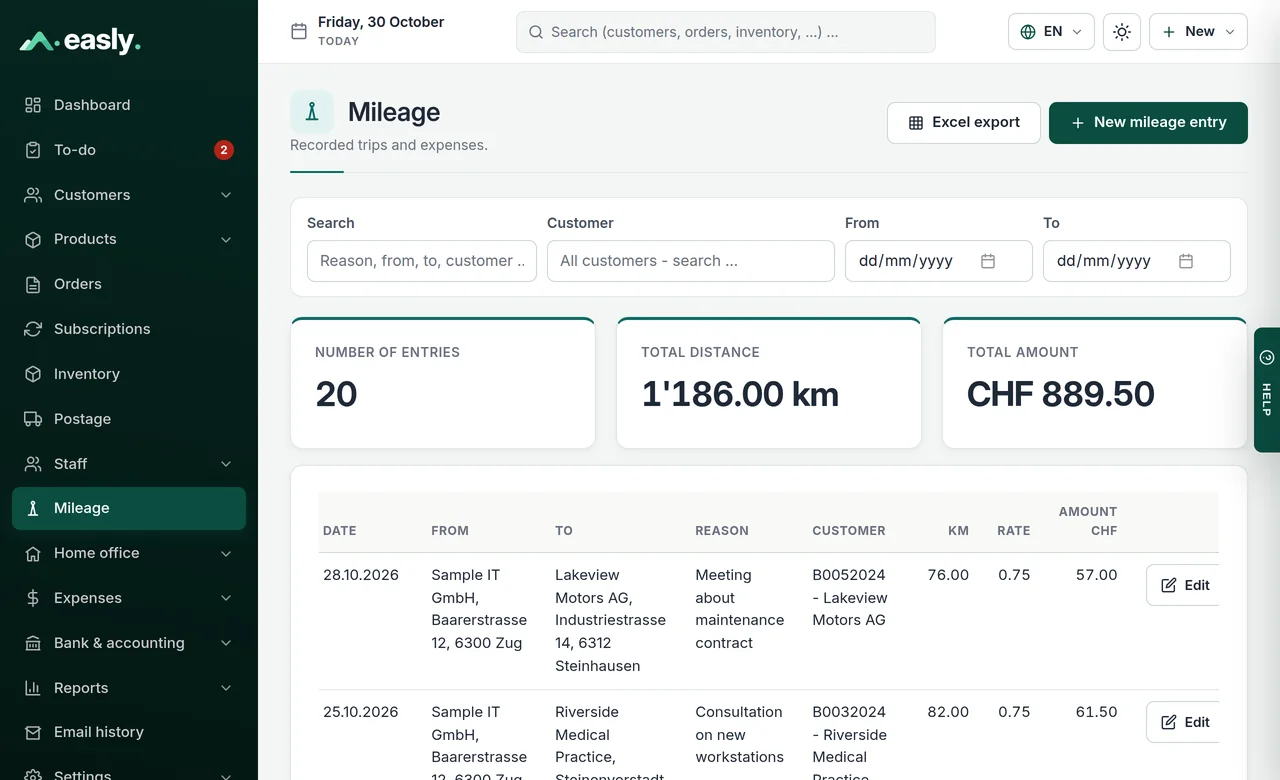Go to Mileage in the sidebar
This screenshot has width=1280, height=780.
pos(129,508)
